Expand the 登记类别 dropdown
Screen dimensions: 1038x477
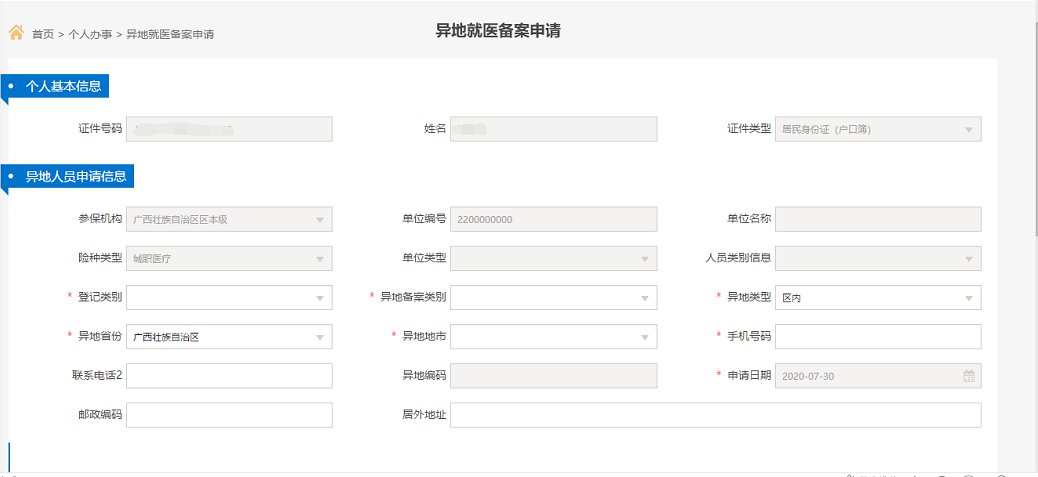click(x=229, y=298)
